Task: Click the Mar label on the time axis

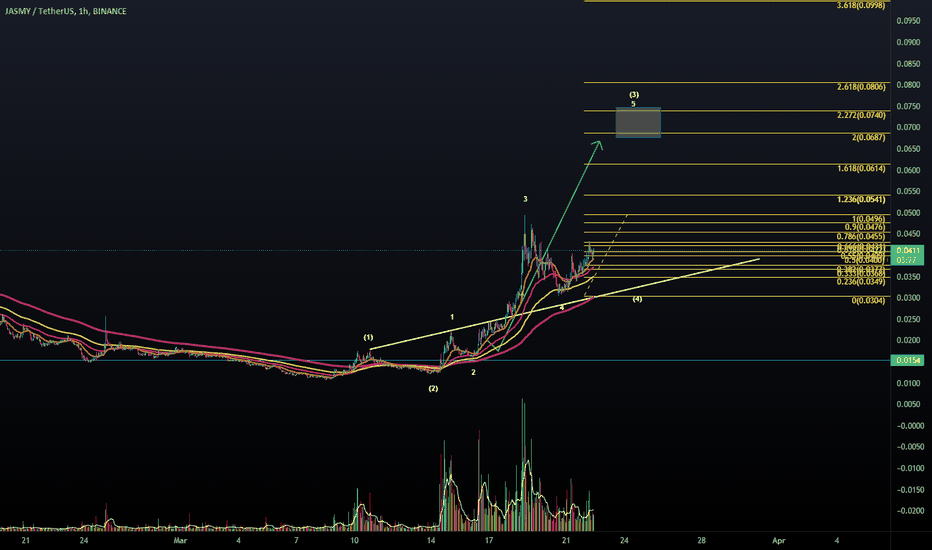Action: (x=180, y=540)
